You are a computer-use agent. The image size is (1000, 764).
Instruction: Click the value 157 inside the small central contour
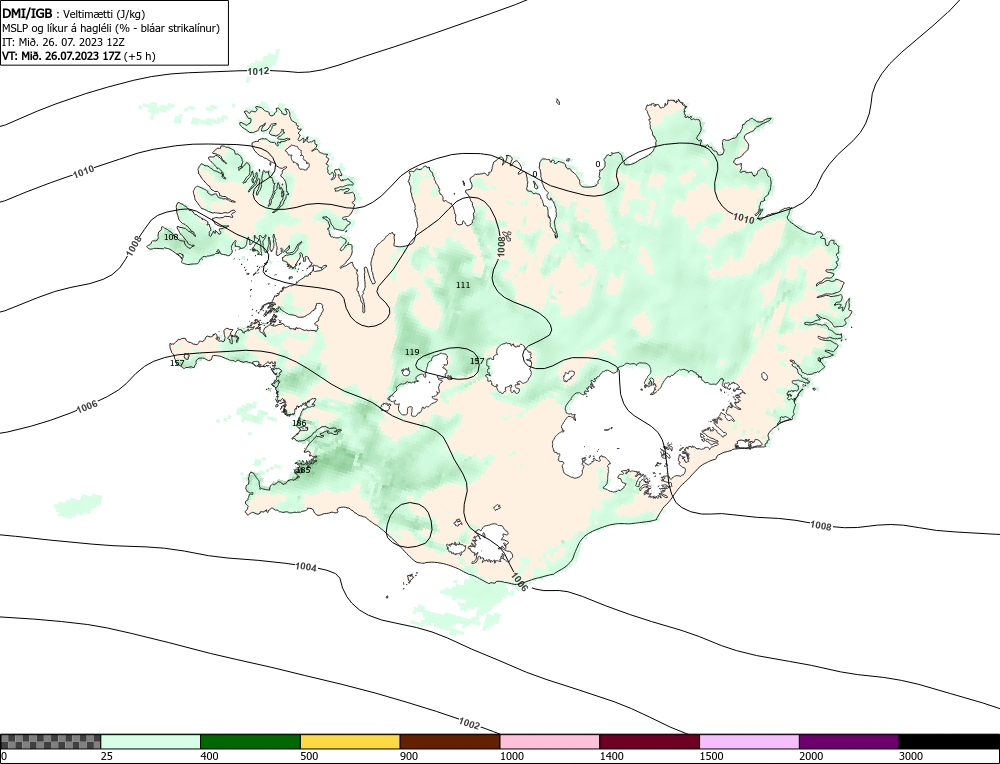(x=476, y=361)
